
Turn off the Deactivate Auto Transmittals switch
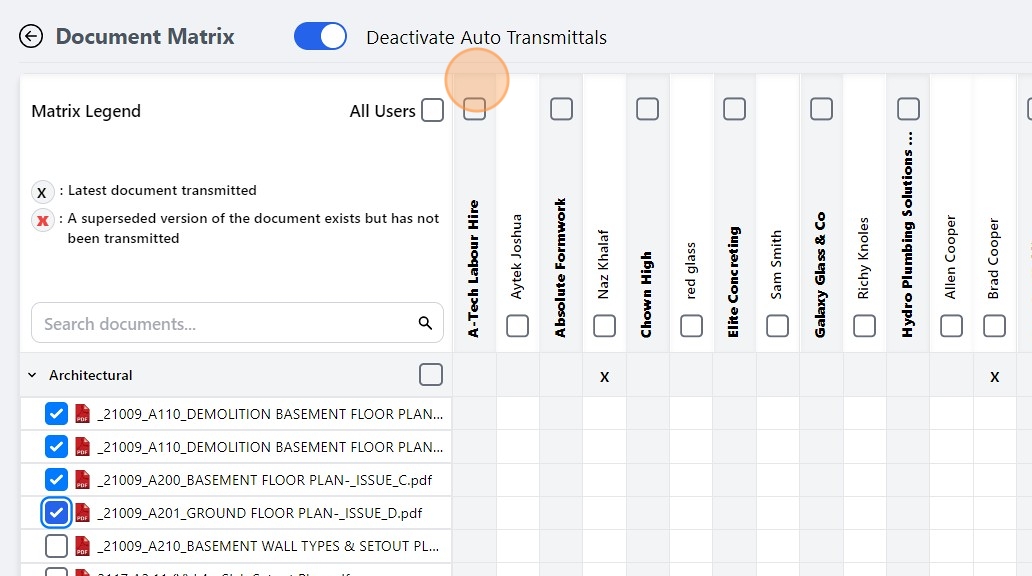pos(320,37)
